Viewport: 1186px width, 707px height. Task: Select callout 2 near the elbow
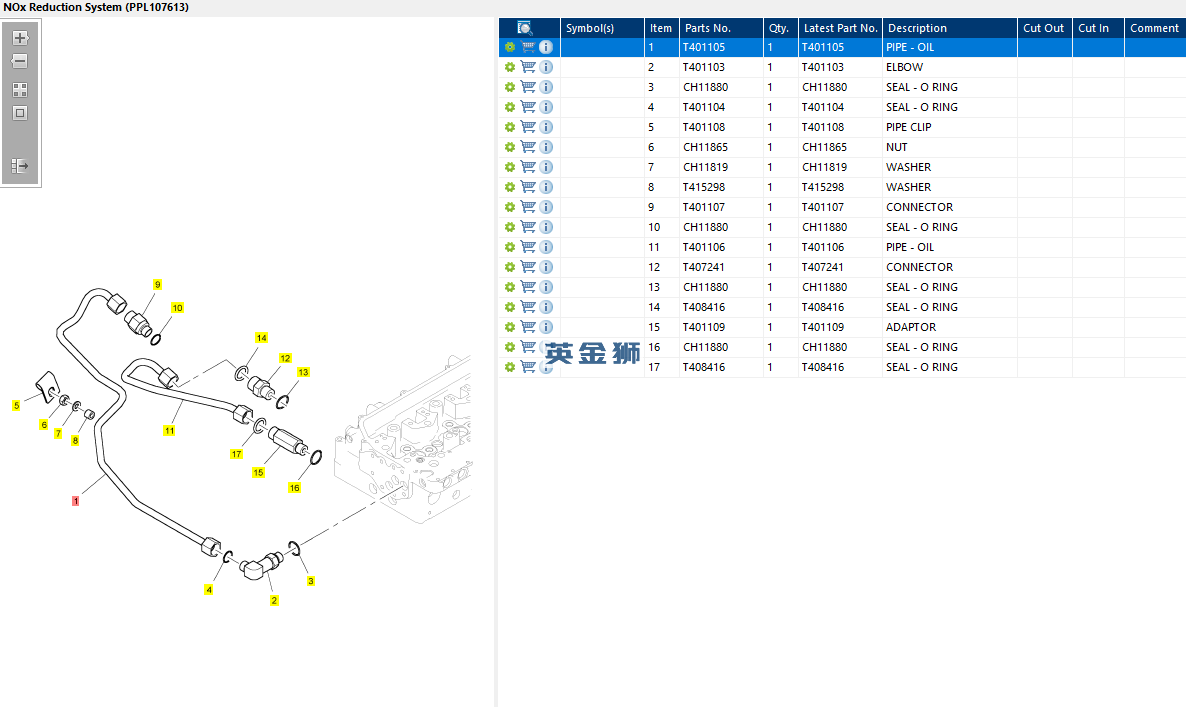pyautogui.click(x=274, y=600)
